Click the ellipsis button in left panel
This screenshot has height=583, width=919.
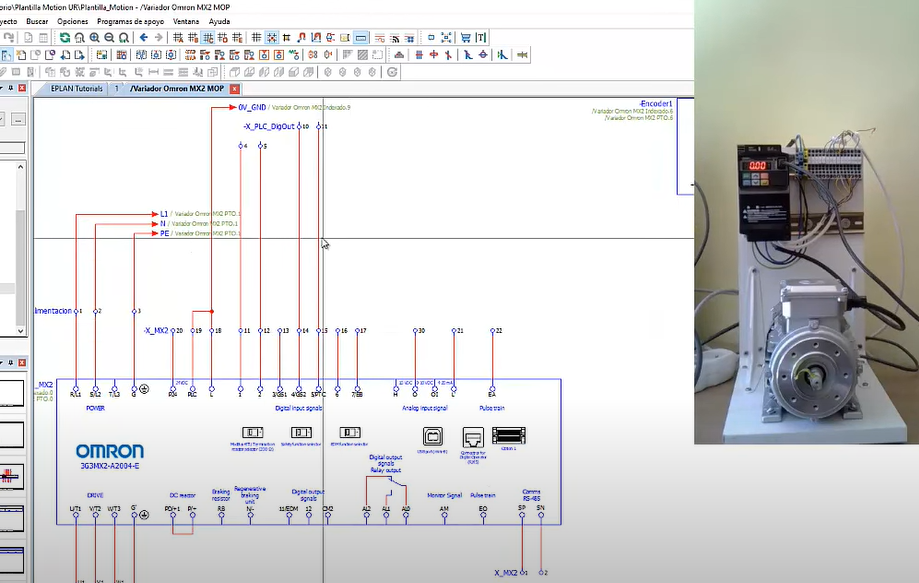coord(18,120)
